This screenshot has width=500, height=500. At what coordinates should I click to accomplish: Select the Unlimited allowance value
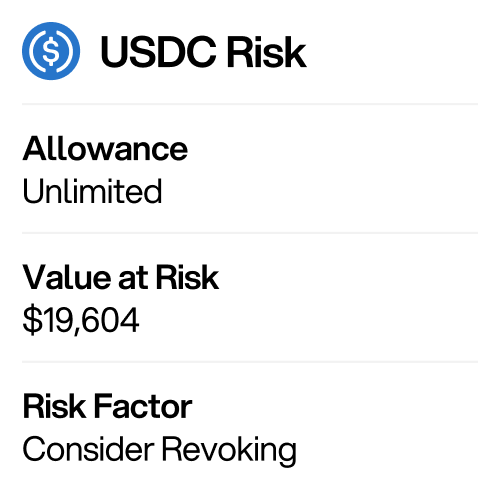pyautogui.click(x=92, y=191)
